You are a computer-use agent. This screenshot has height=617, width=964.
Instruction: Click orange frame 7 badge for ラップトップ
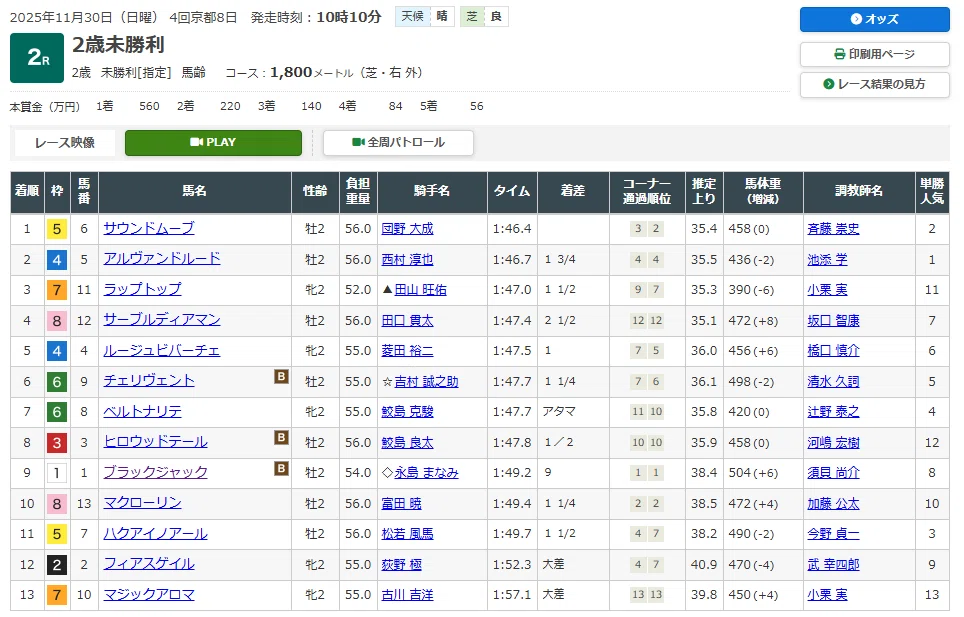[57, 290]
